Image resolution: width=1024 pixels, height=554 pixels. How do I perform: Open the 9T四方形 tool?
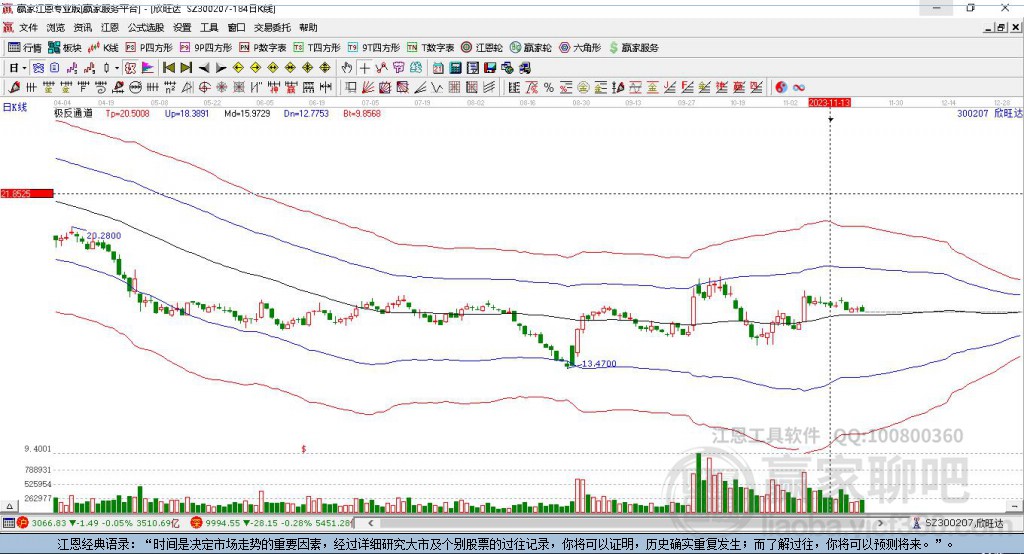coord(374,48)
